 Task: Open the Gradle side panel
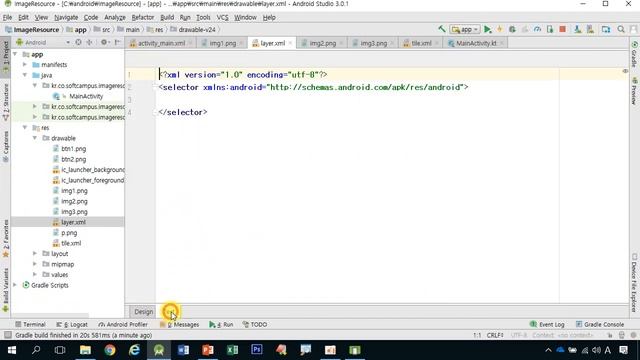coord(634,54)
